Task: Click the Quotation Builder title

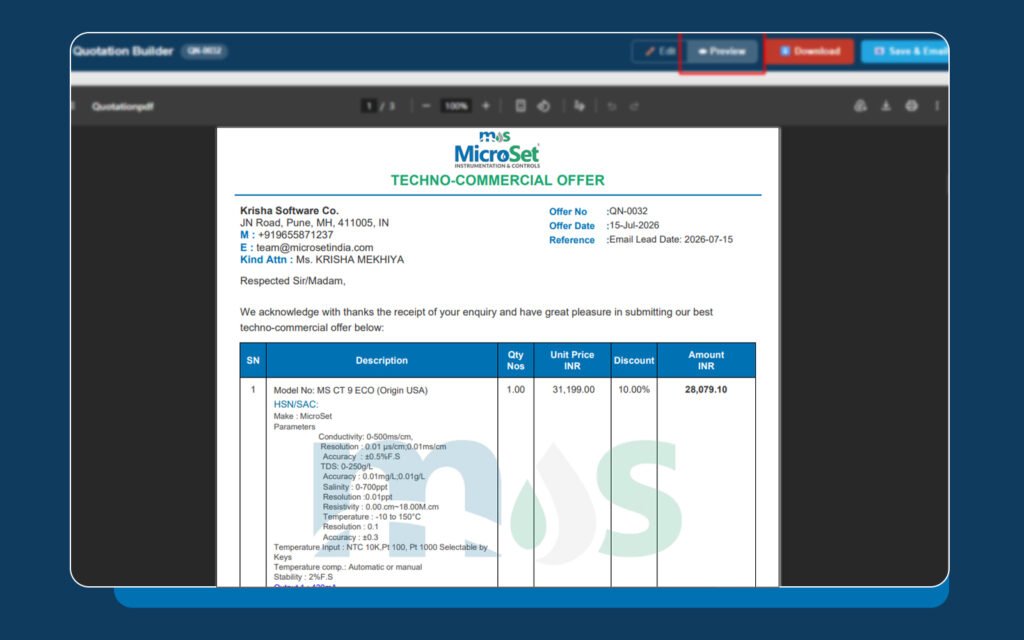Action: pos(123,51)
